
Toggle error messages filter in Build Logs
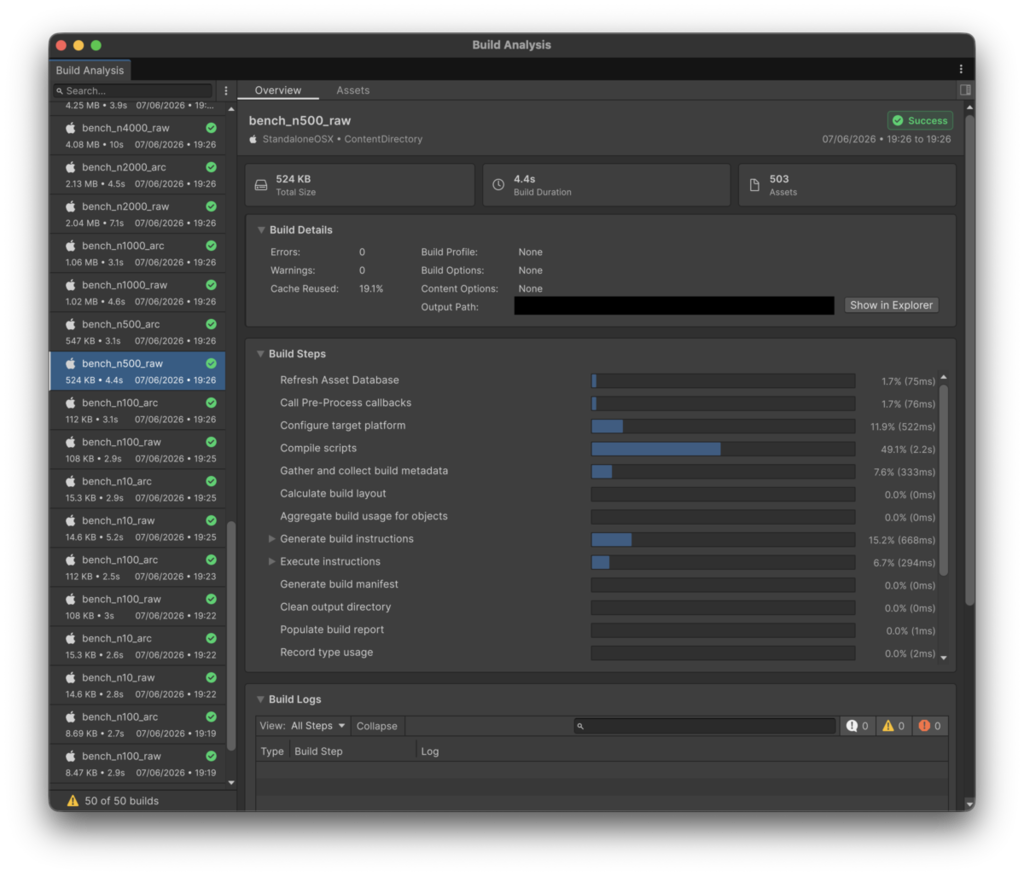click(x=929, y=726)
